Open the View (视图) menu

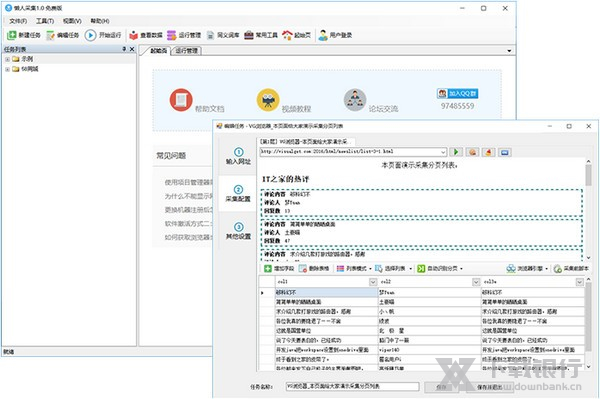(x=72, y=21)
